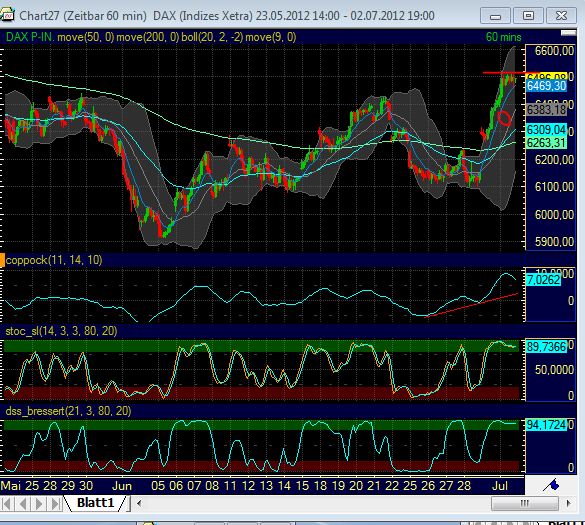
Task: Click stochastic value 89,7366
Action: (546, 347)
